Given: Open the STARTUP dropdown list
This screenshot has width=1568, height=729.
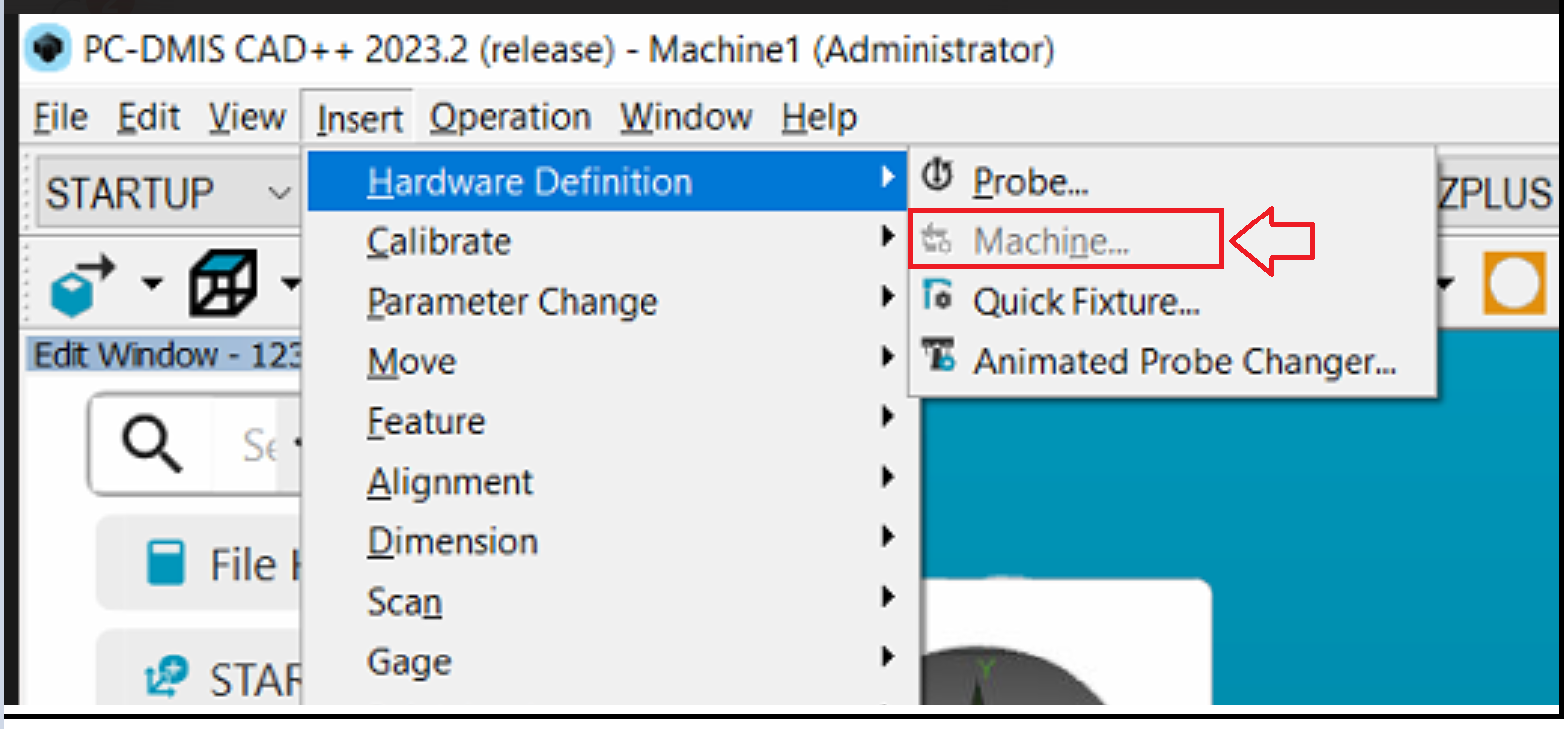Looking at the screenshot, I should click(x=279, y=192).
